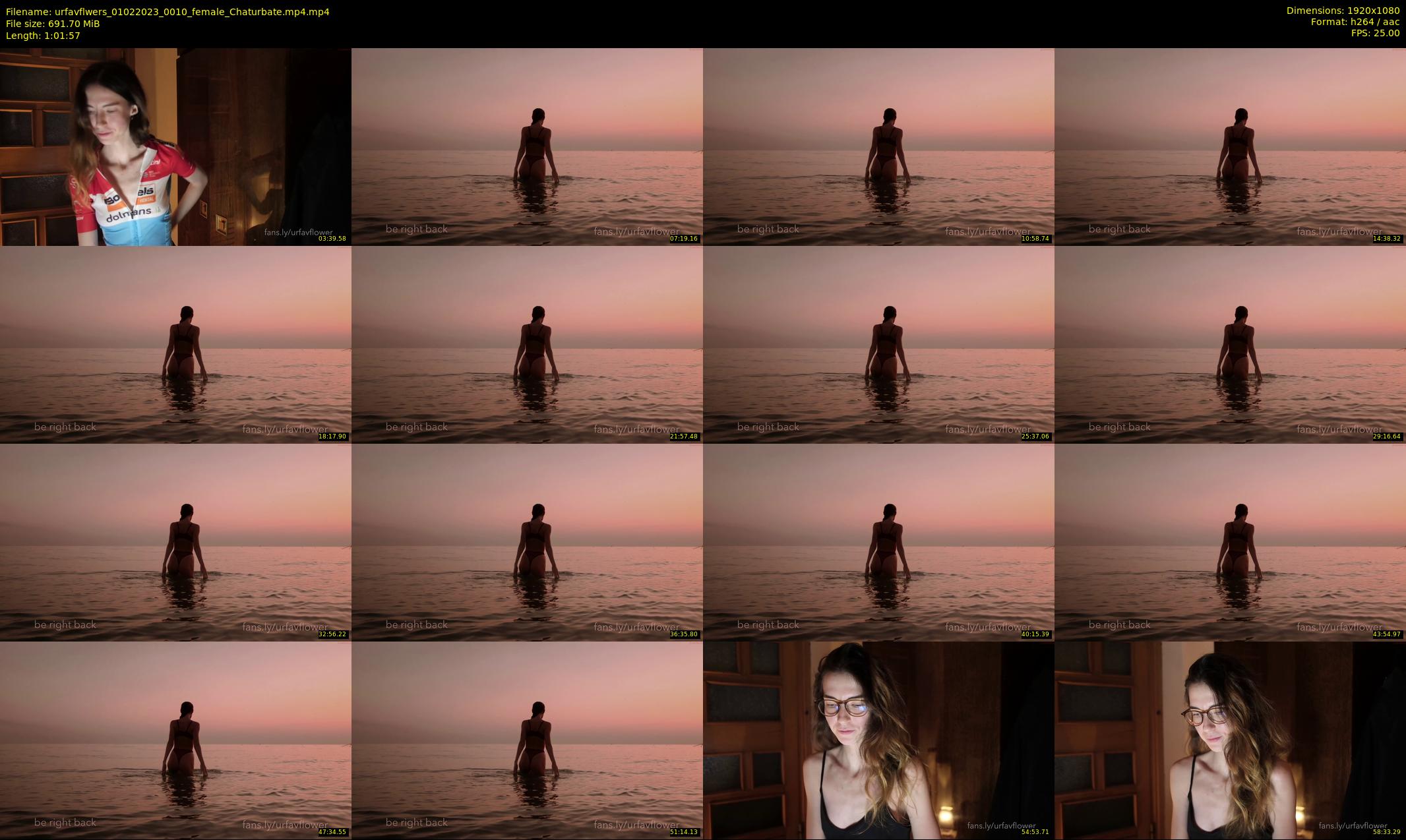Select the frame at 51:14.13
The width and height of the screenshot is (1406, 840).
click(x=527, y=740)
